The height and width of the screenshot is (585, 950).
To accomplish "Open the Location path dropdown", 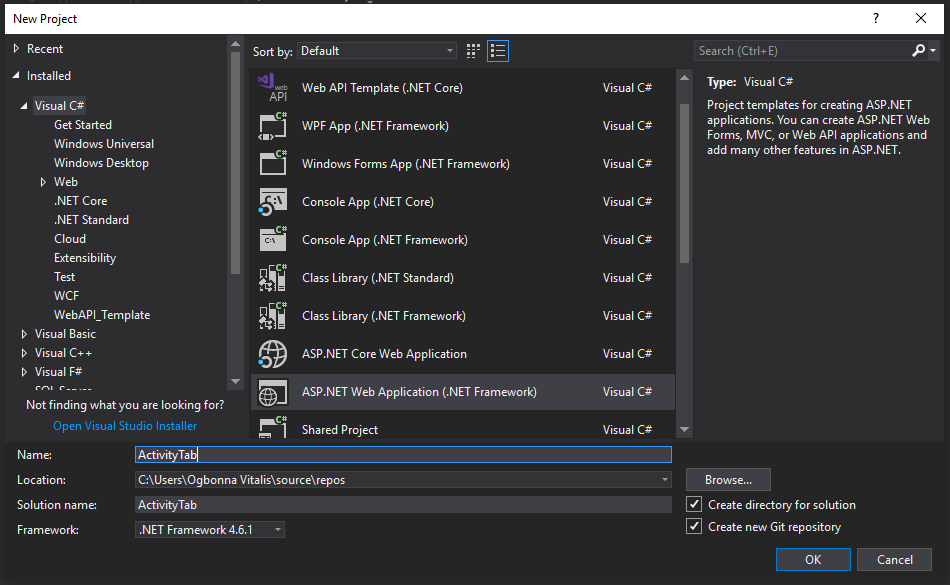I will [665, 480].
